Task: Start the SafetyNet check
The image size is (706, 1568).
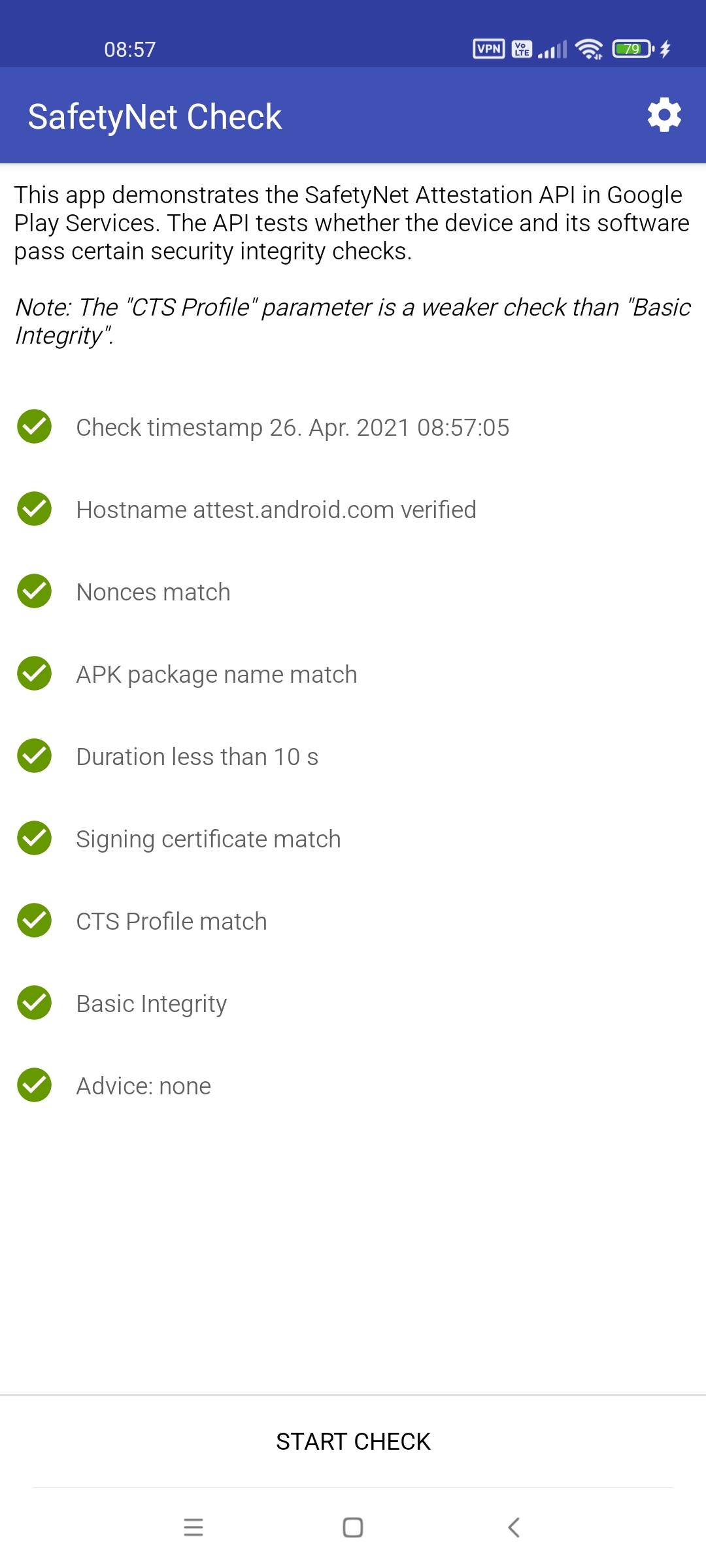Action: [x=353, y=1441]
